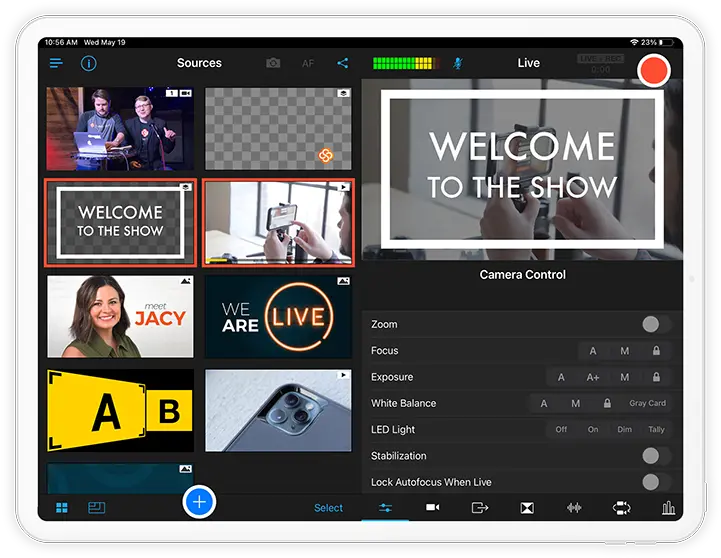Open the hamburger menu icon
The width and height of the screenshot is (721, 558).
tap(56, 63)
